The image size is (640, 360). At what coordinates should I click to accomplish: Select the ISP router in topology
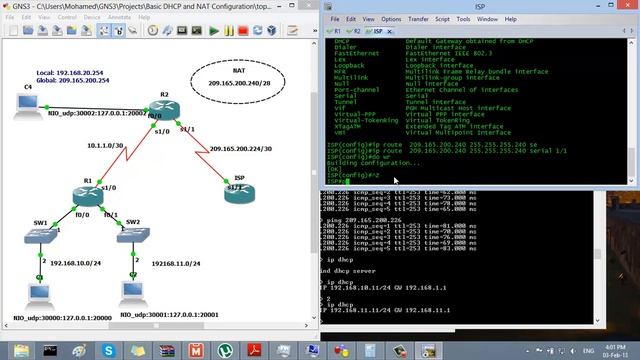click(240, 194)
